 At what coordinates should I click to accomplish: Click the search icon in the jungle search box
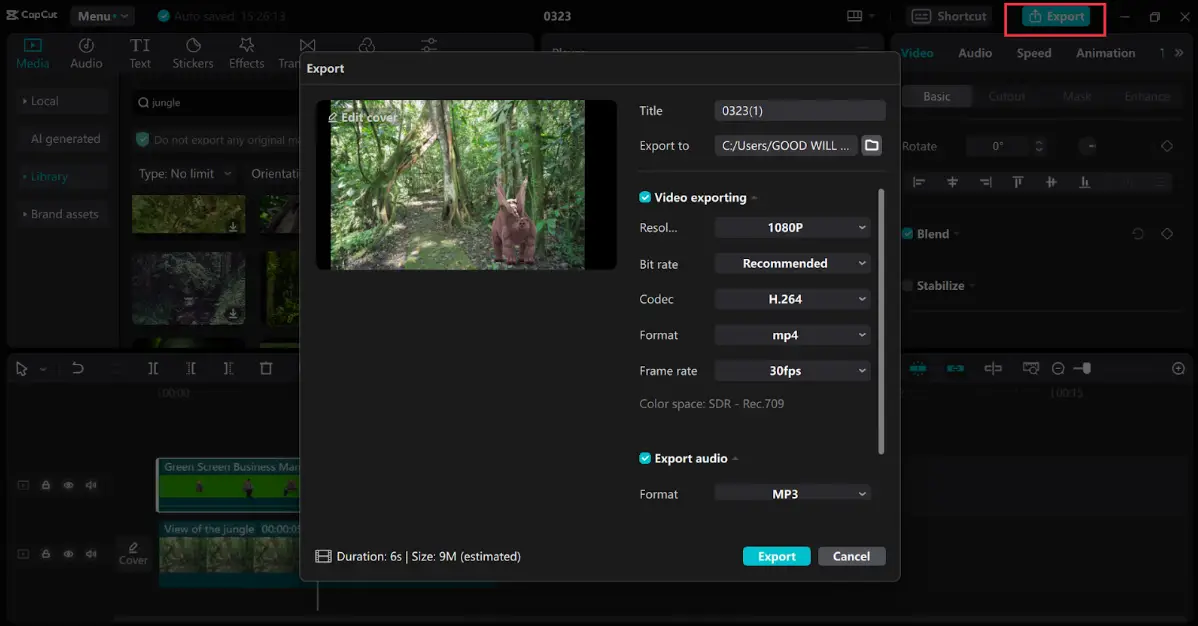tap(143, 102)
